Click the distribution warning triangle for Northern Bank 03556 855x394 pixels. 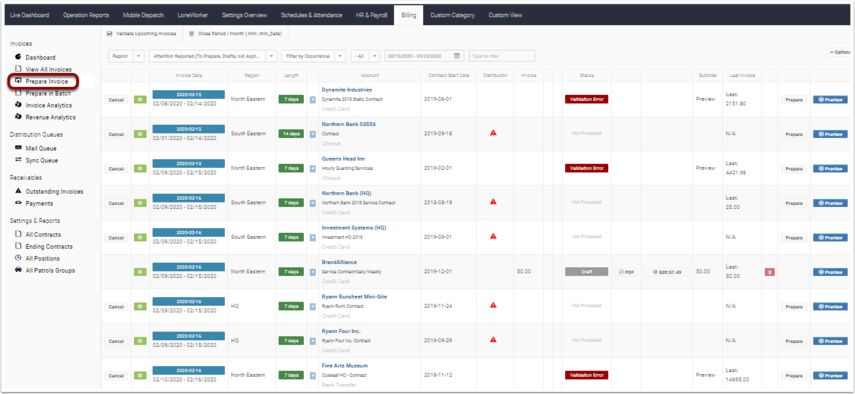coord(493,132)
